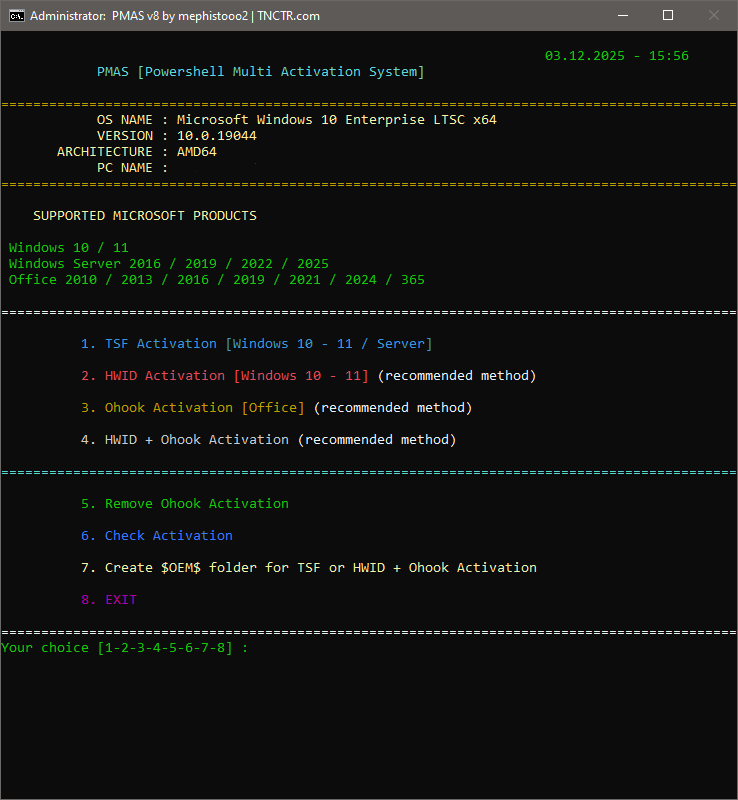Click option 8 EXIT
The height and width of the screenshot is (800, 738).
[x=109, y=599]
